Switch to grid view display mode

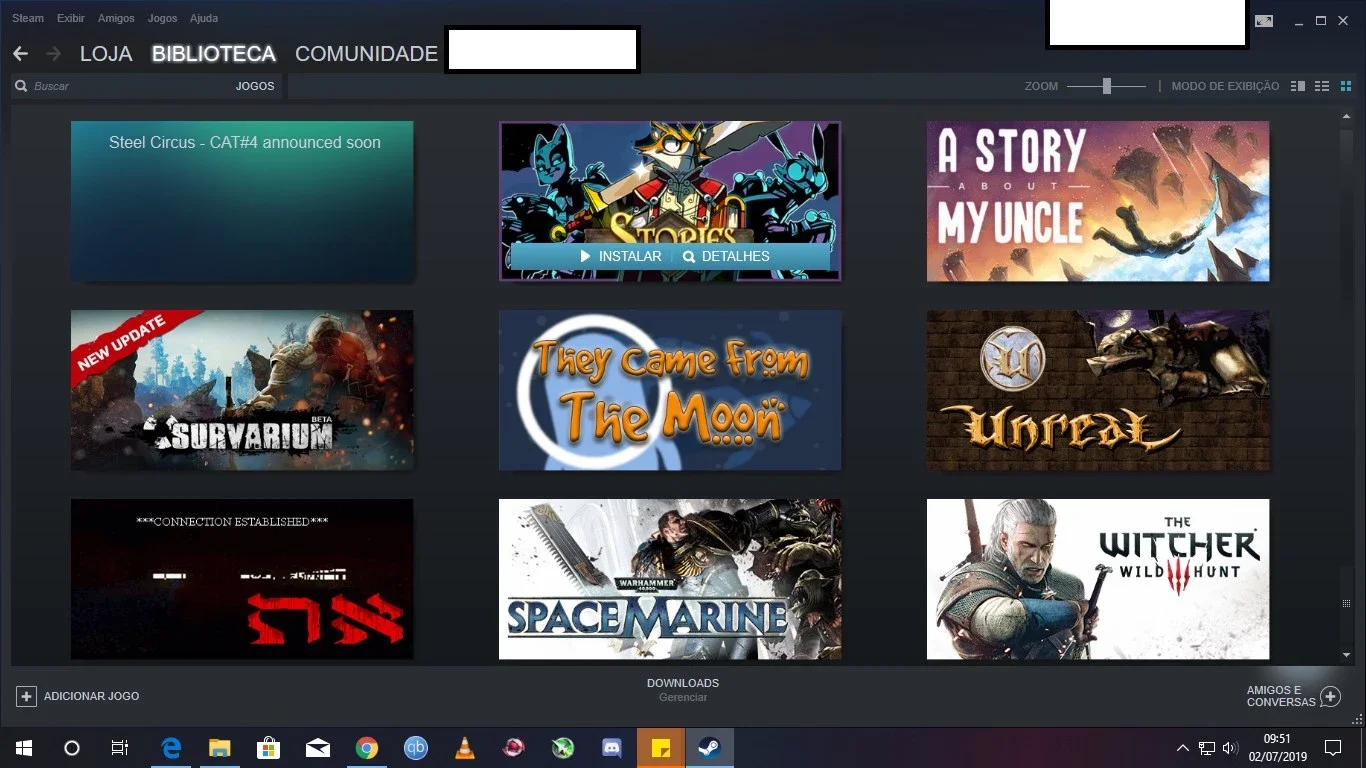tap(1346, 86)
